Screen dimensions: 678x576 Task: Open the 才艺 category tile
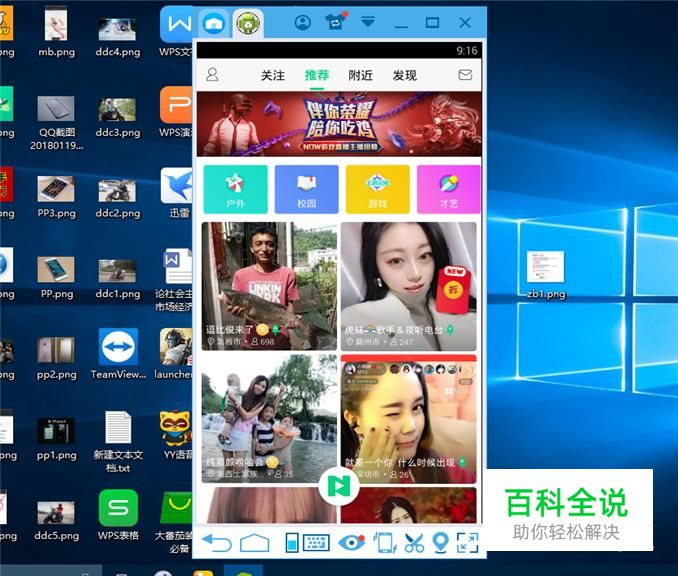448,189
